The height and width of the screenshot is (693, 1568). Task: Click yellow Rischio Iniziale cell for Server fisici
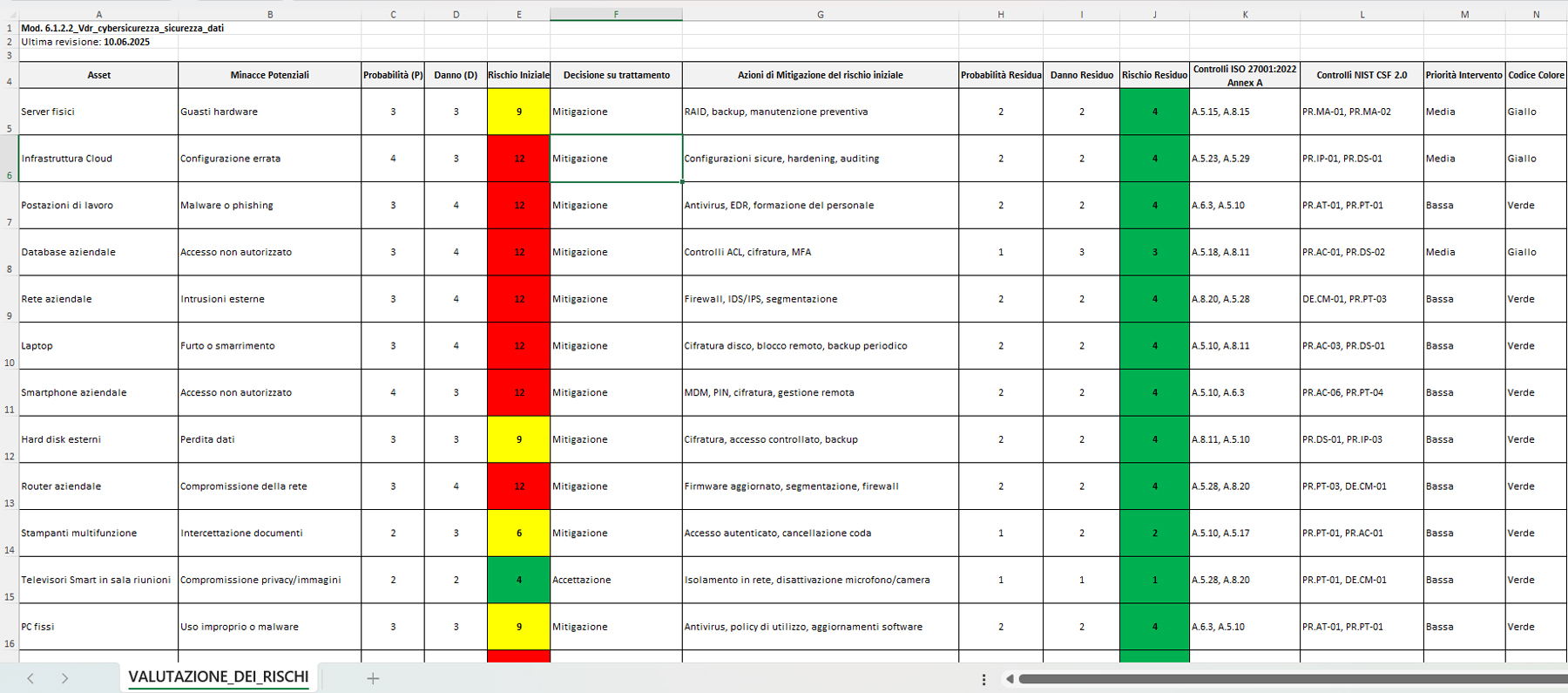(518, 112)
